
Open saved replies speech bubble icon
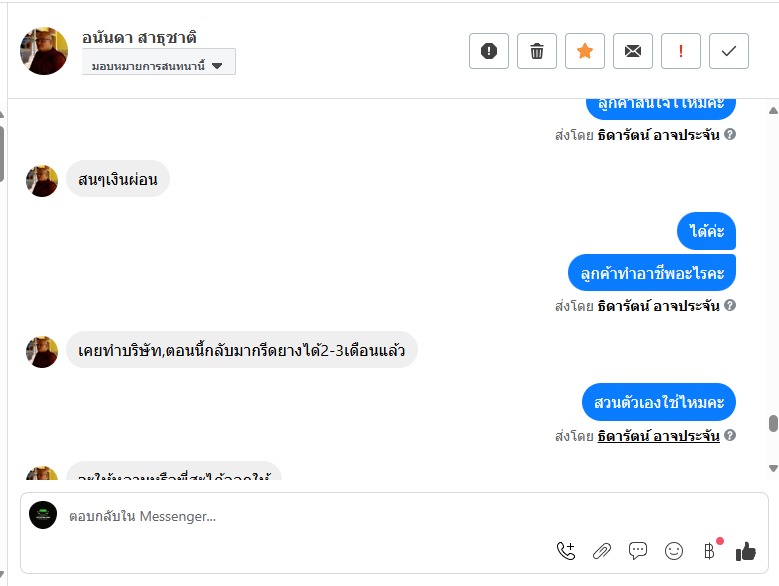[x=638, y=550]
